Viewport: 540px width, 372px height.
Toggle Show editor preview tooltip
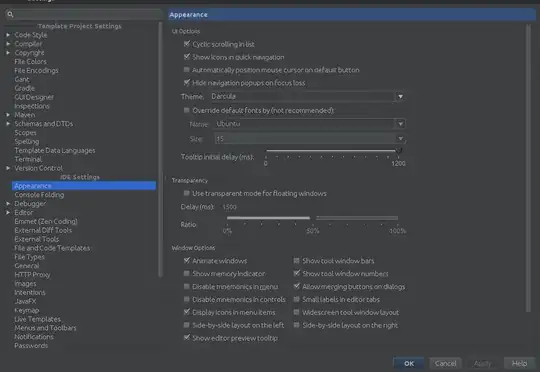coord(187,337)
